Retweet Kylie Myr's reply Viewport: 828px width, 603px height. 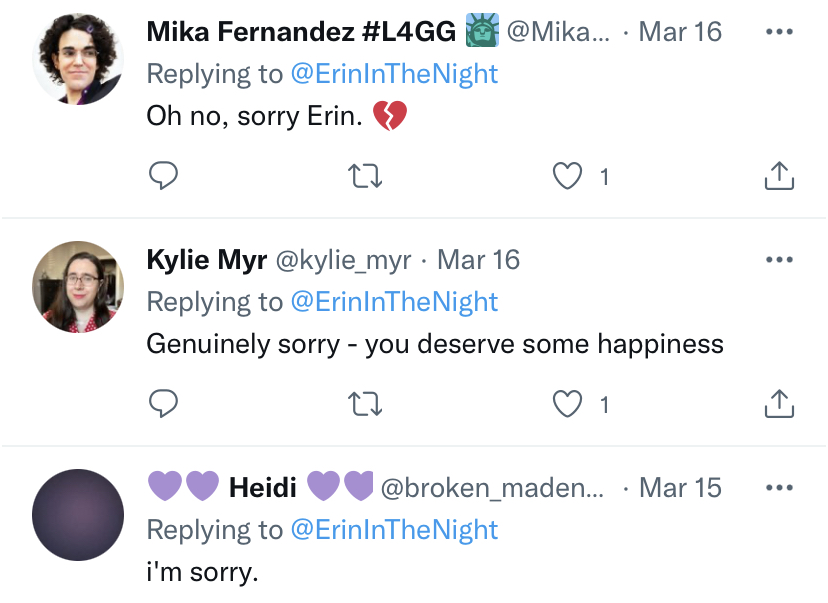tap(365, 404)
